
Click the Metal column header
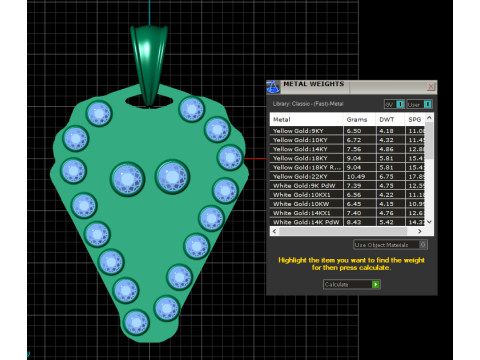(306, 119)
